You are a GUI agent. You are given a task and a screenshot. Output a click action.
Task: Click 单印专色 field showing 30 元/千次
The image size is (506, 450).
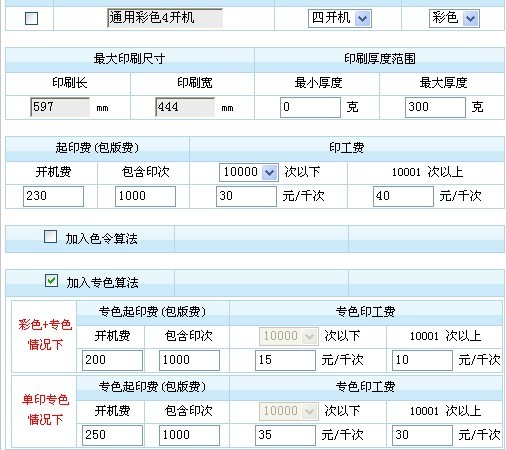(x=422, y=435)
